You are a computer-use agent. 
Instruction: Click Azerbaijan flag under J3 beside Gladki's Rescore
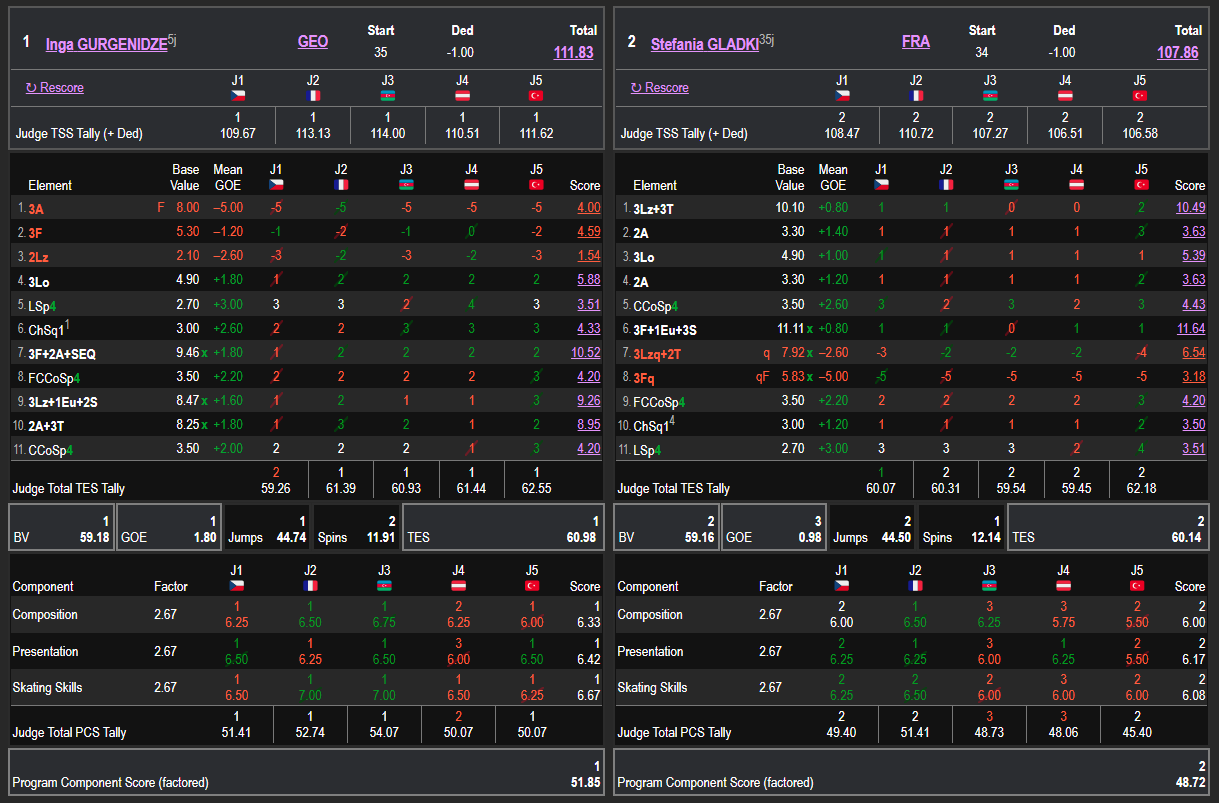click(990, 96)
